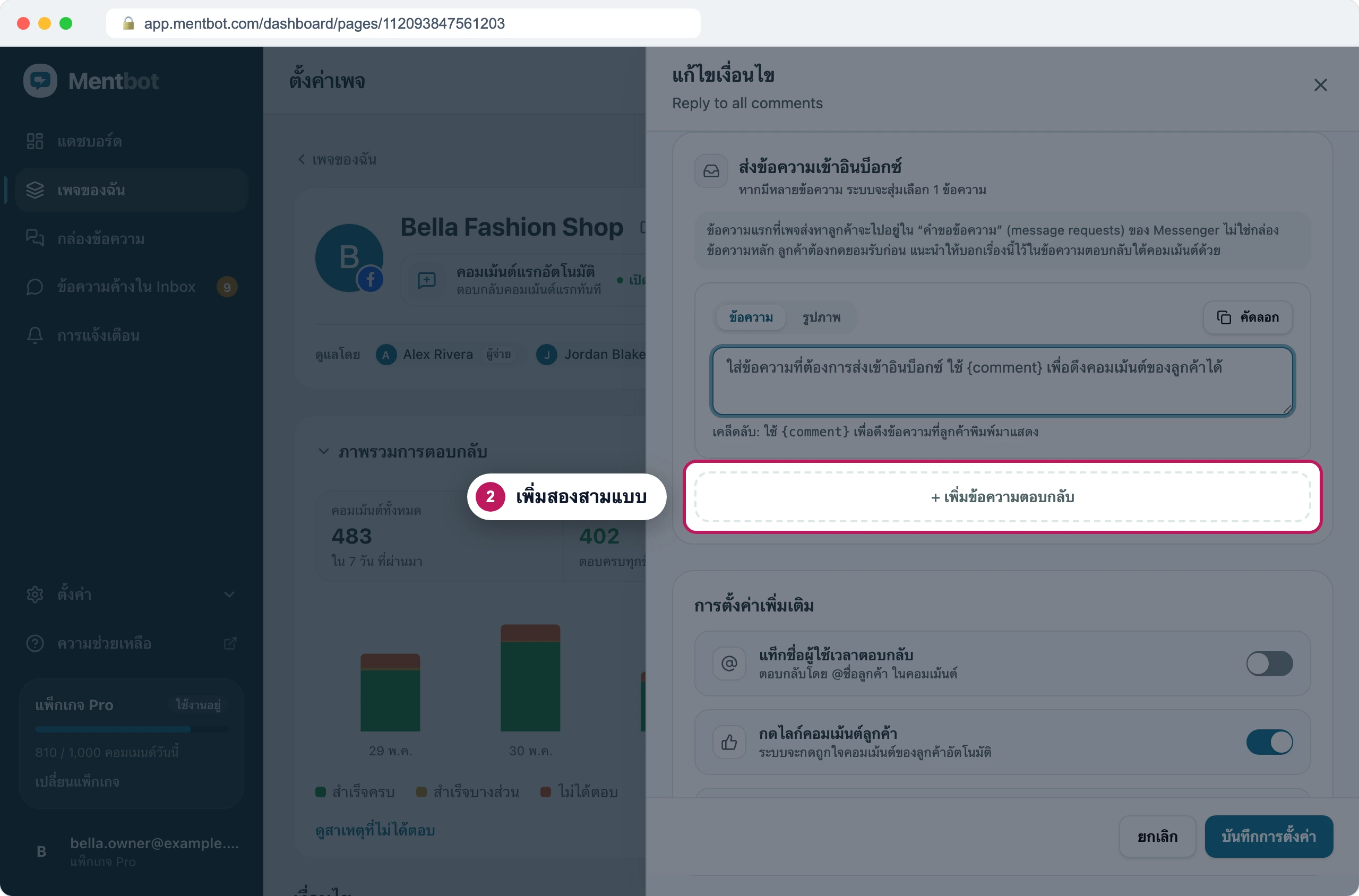The height and width of the screenshot is (896, 1359).
Task: Click the สำเร็จครบ legend item
Action: [355, 792]
